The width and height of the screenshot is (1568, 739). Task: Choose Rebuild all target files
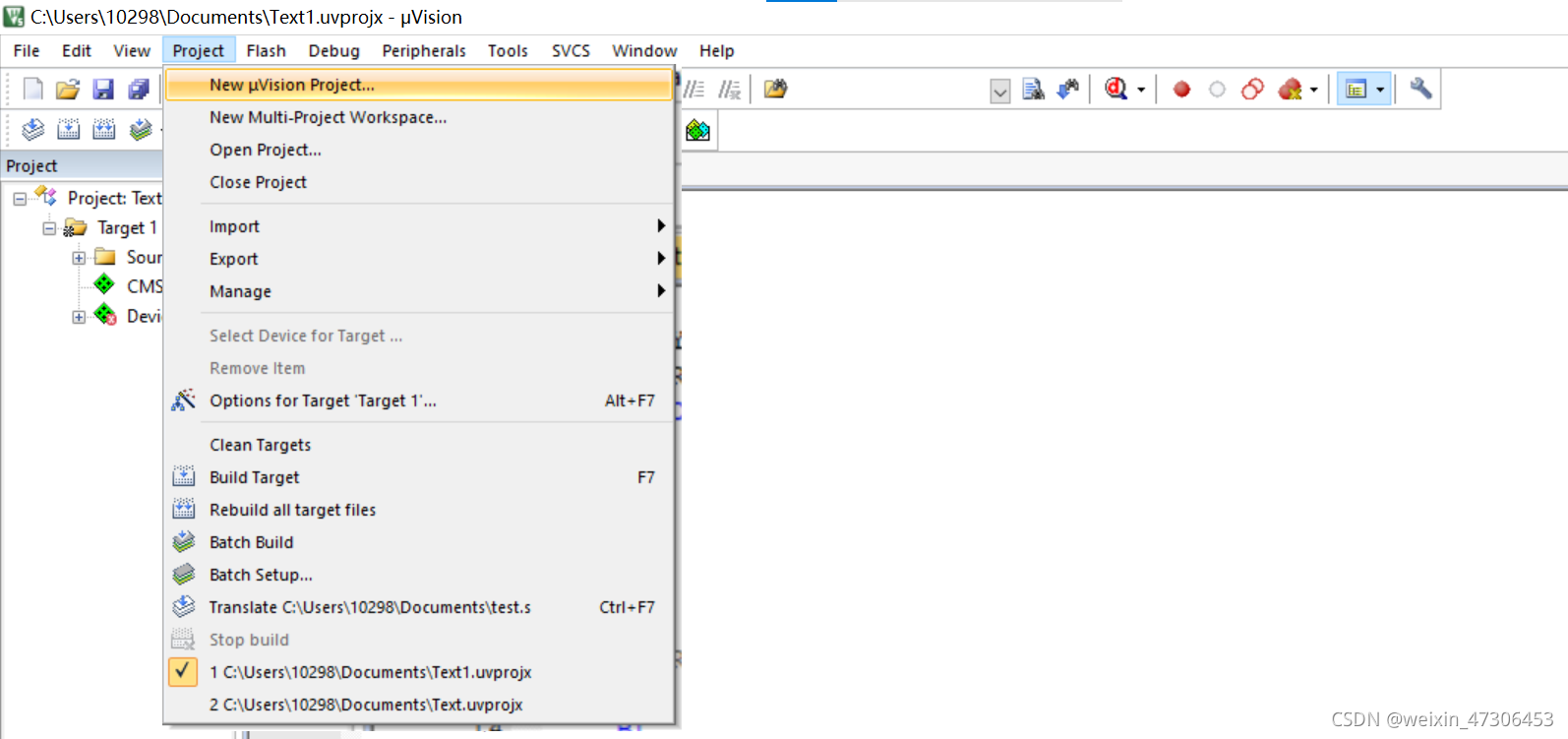[x=419, y=510]
